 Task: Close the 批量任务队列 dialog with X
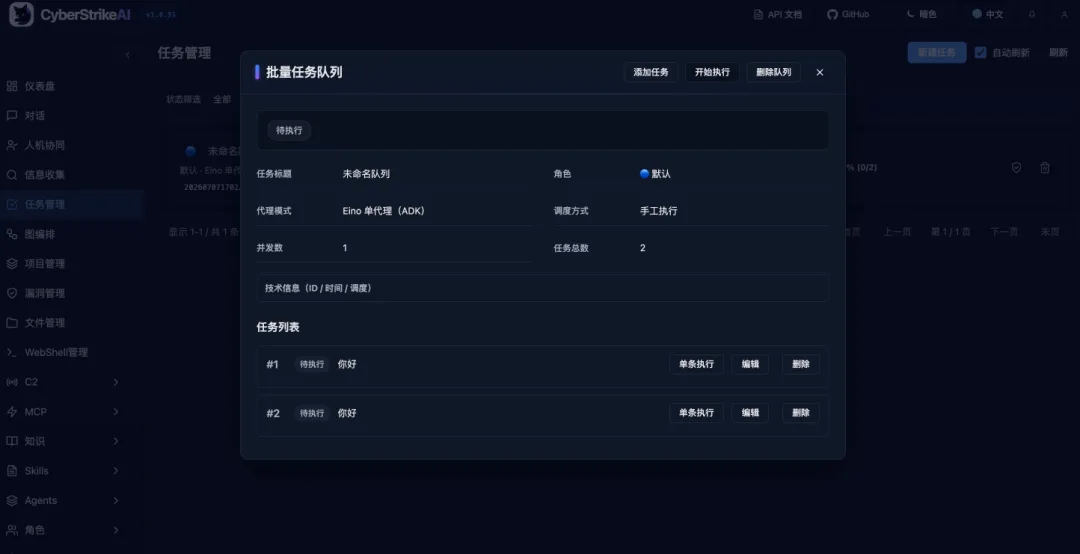point(820,72)
